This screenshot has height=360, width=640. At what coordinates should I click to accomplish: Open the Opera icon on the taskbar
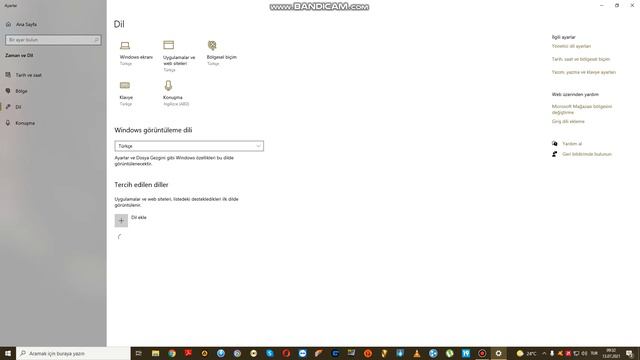[286, 353]
